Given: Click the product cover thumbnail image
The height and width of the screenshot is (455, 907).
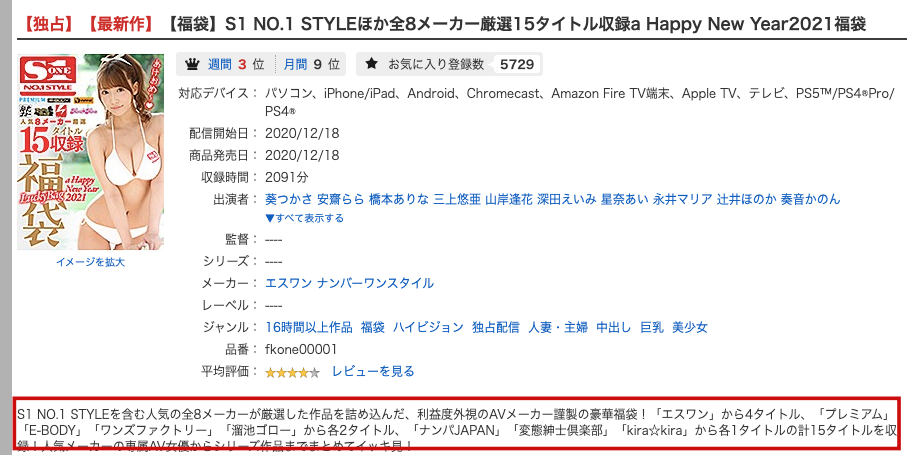Looking at the screenshot, I should 90,152.
